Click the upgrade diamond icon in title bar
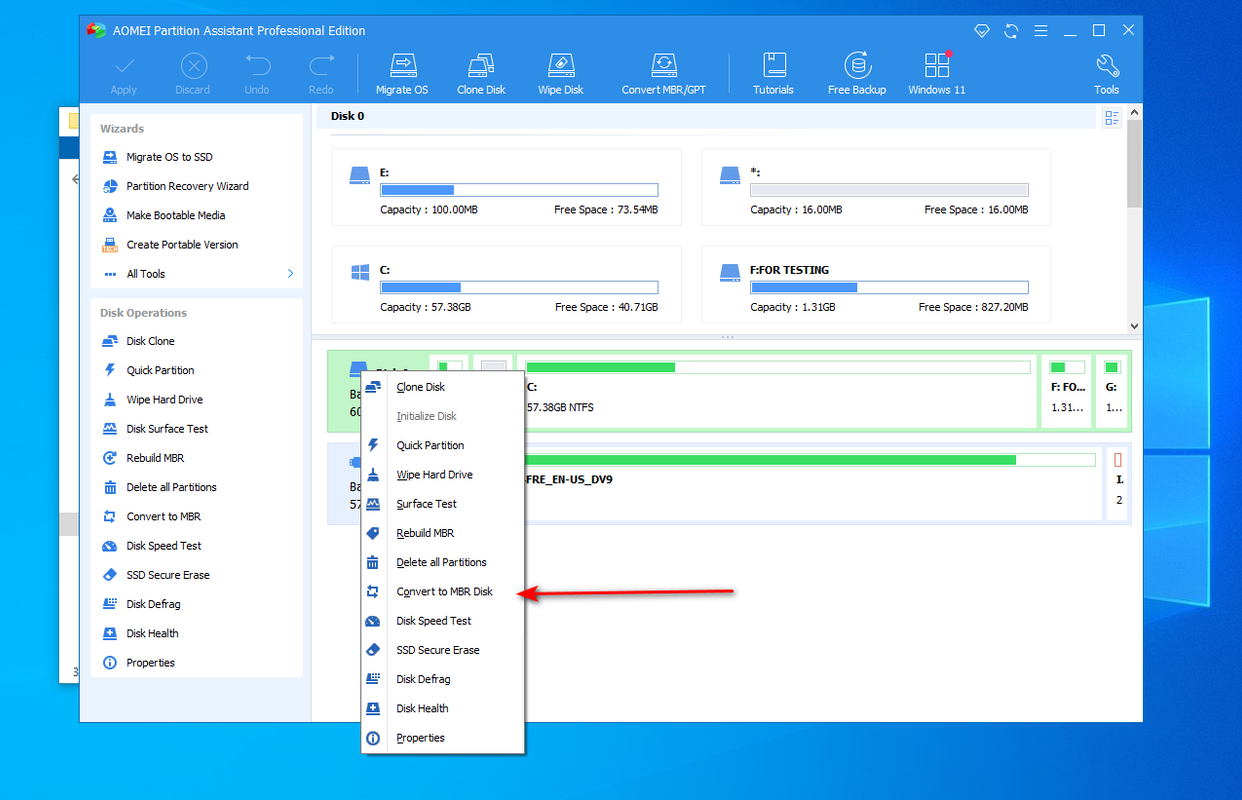 [x=982, y=31]
